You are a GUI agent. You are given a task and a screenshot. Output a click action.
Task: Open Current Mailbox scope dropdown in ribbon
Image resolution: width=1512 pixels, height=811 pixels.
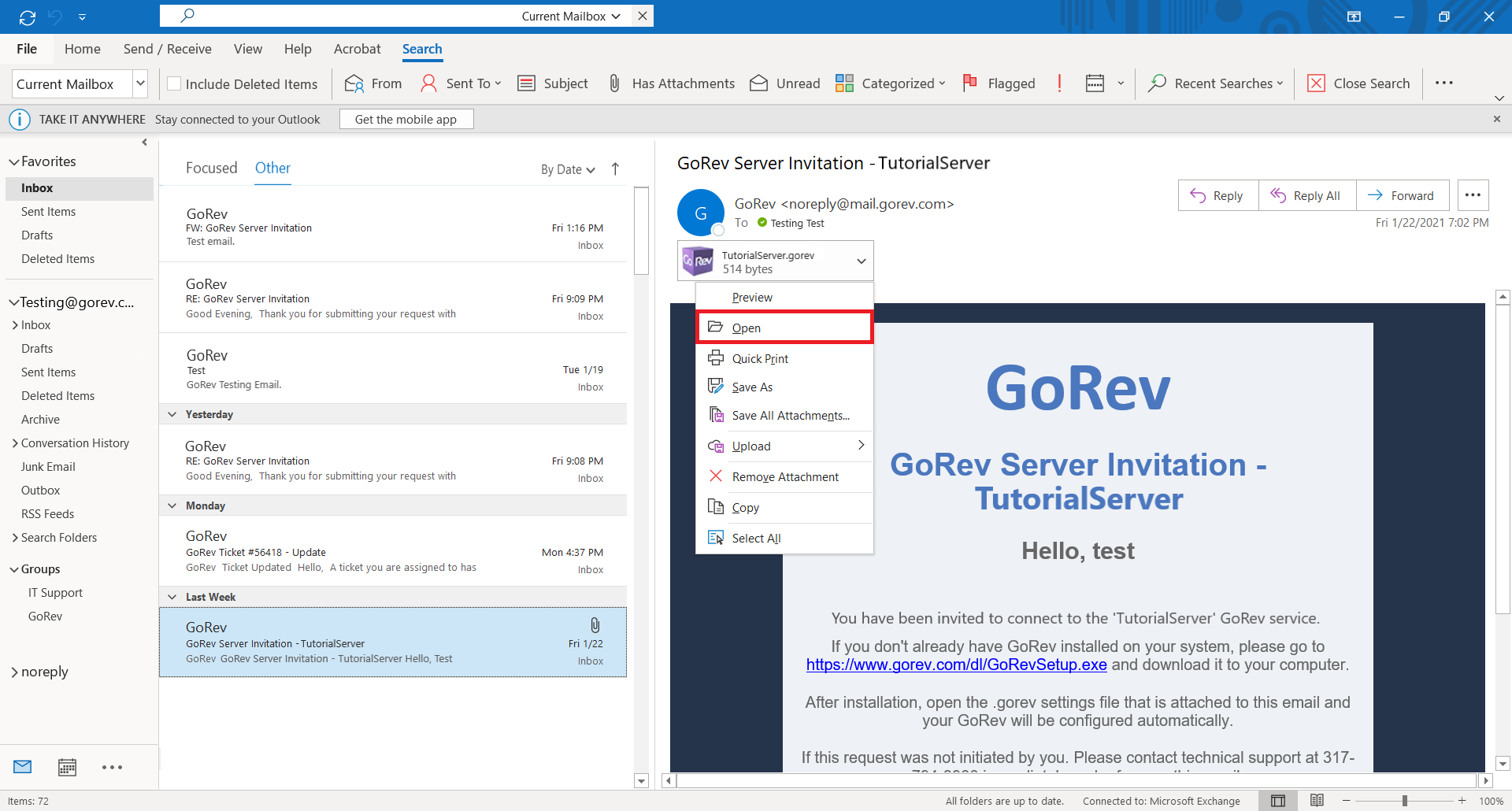pyautogui.click(x=139, y=83)
